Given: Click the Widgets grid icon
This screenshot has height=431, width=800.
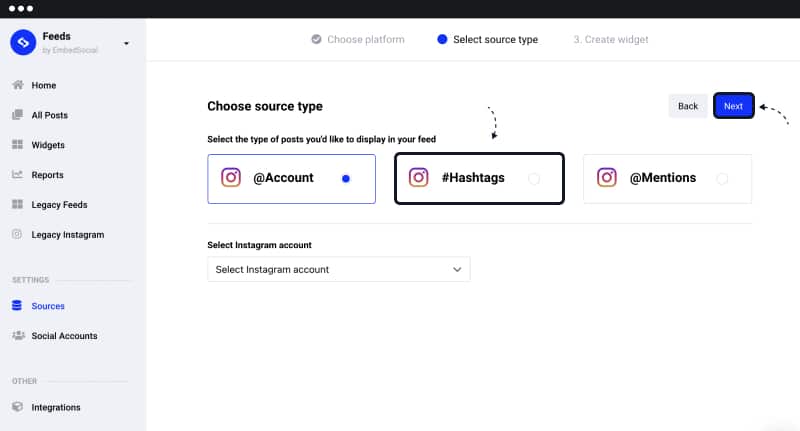Looking at the screenshot, I should pyautogui.click(x=17, y=145).
